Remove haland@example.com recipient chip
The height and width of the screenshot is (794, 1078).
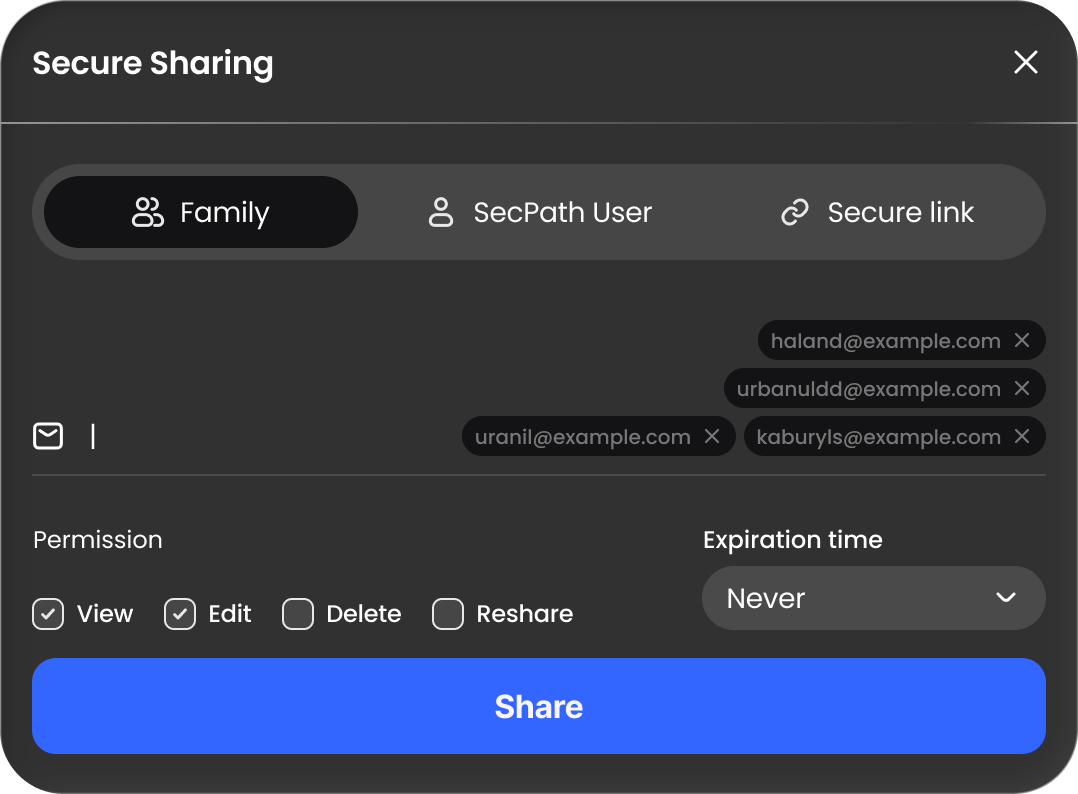(1022, 340)
